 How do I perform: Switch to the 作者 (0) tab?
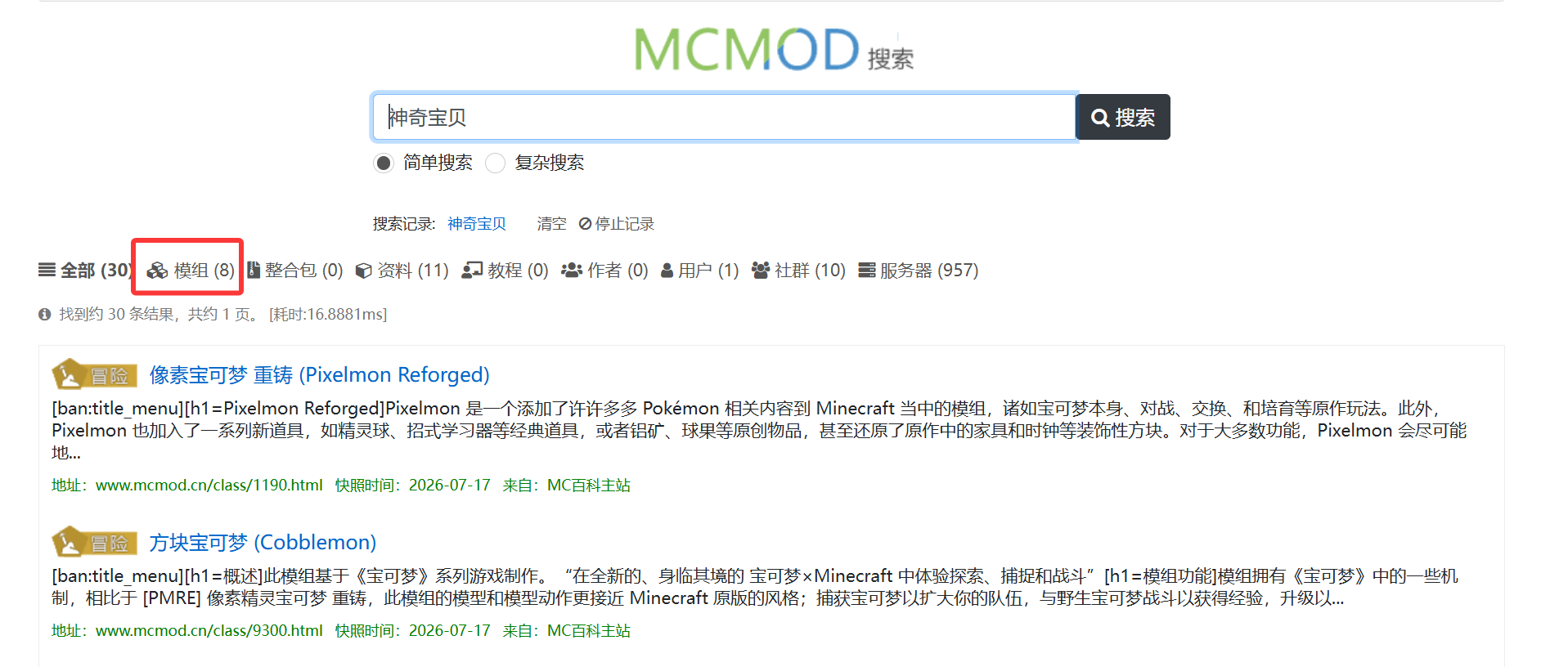coord(604,271)
